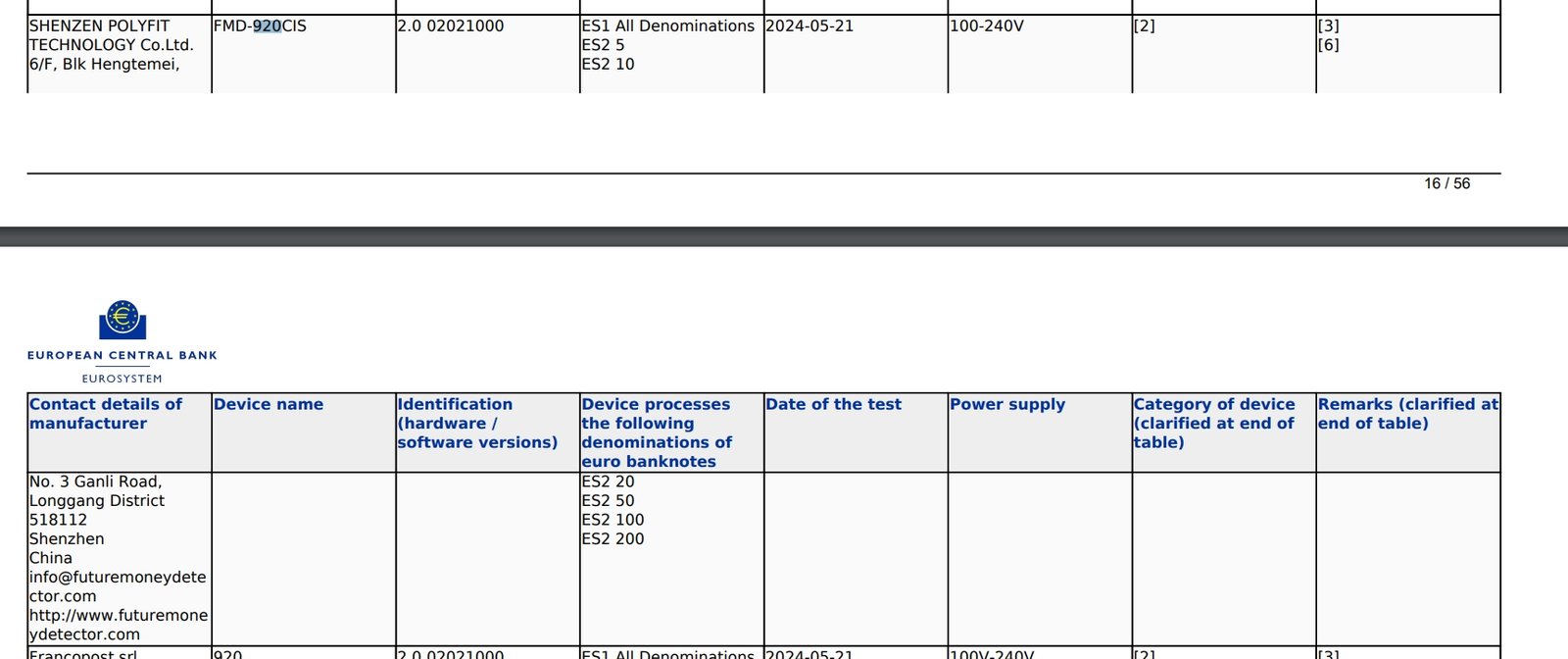Click the '[6]' remark reference
Viewport: 1568px width, 659px height.
point(1329,45)
